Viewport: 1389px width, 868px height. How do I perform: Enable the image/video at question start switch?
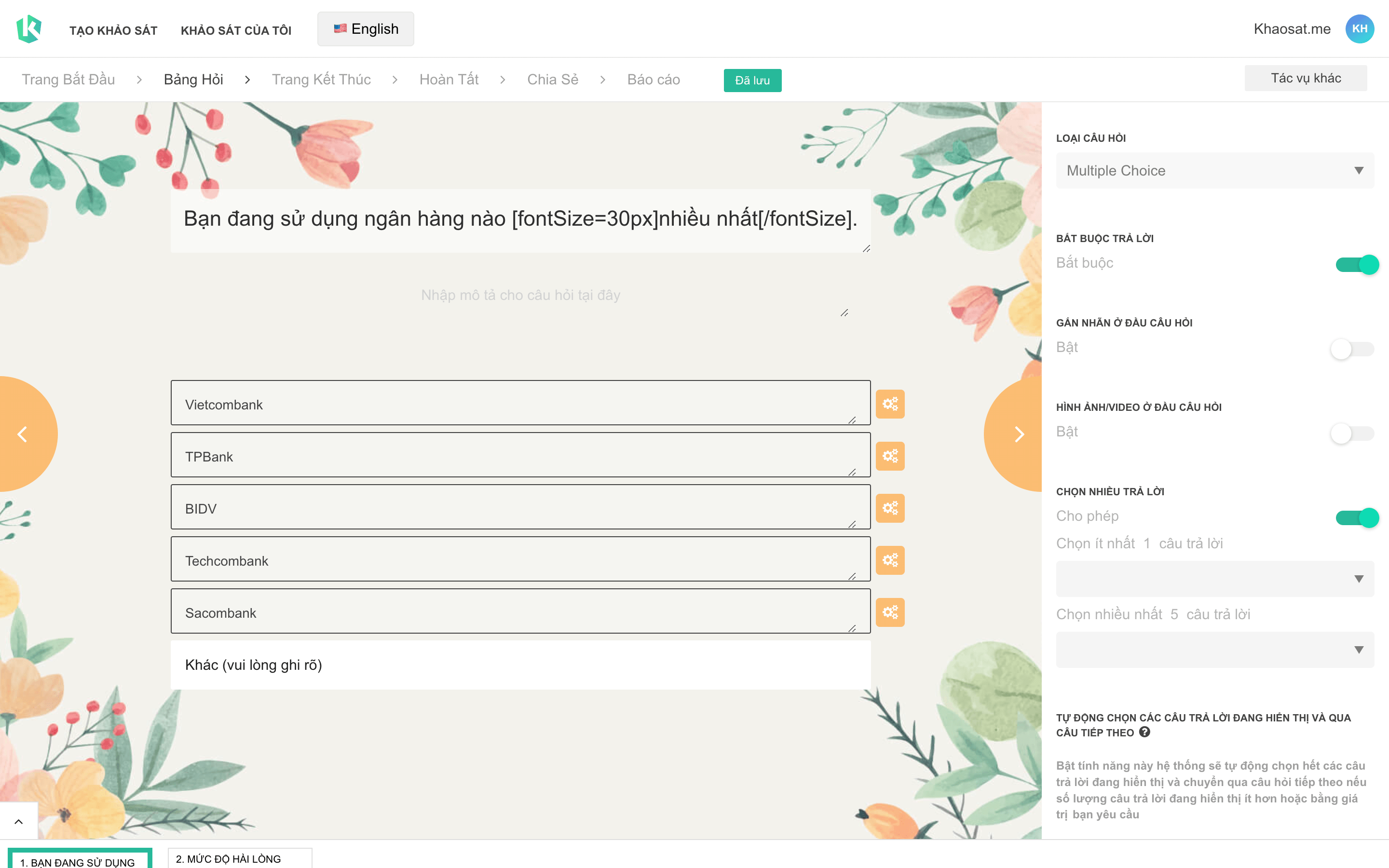click(1352, 434)
